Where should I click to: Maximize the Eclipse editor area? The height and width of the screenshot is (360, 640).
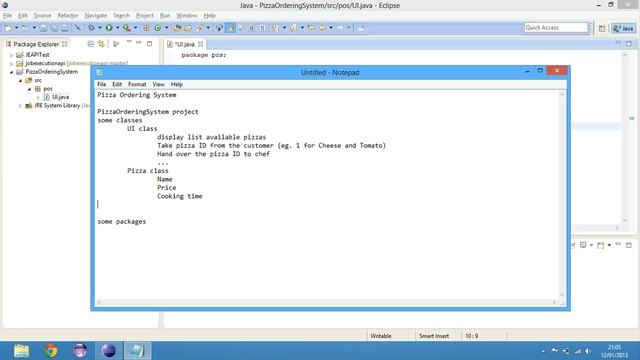click(x=629, y=43)
